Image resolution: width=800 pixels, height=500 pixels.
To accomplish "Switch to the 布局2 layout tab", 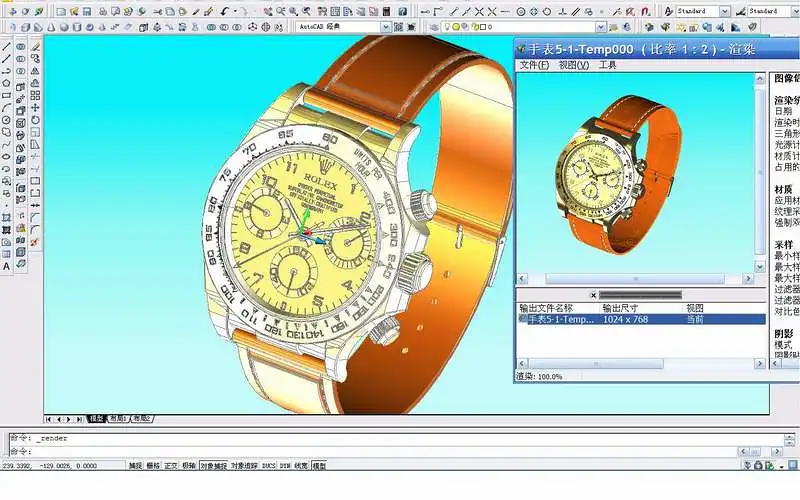I will coord(142,419).
